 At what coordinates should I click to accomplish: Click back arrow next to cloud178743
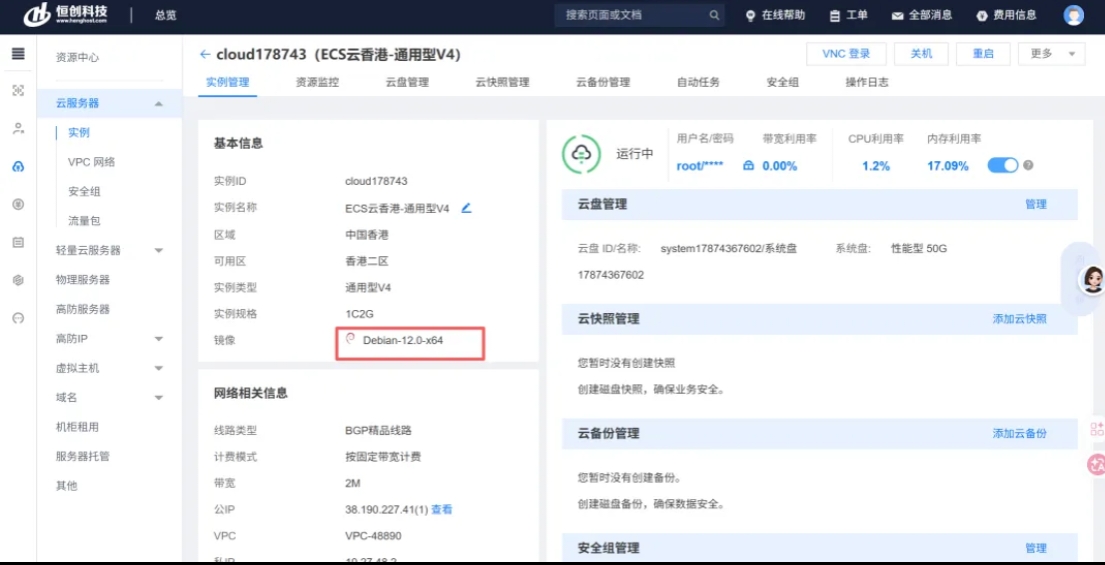coord(205,54)
